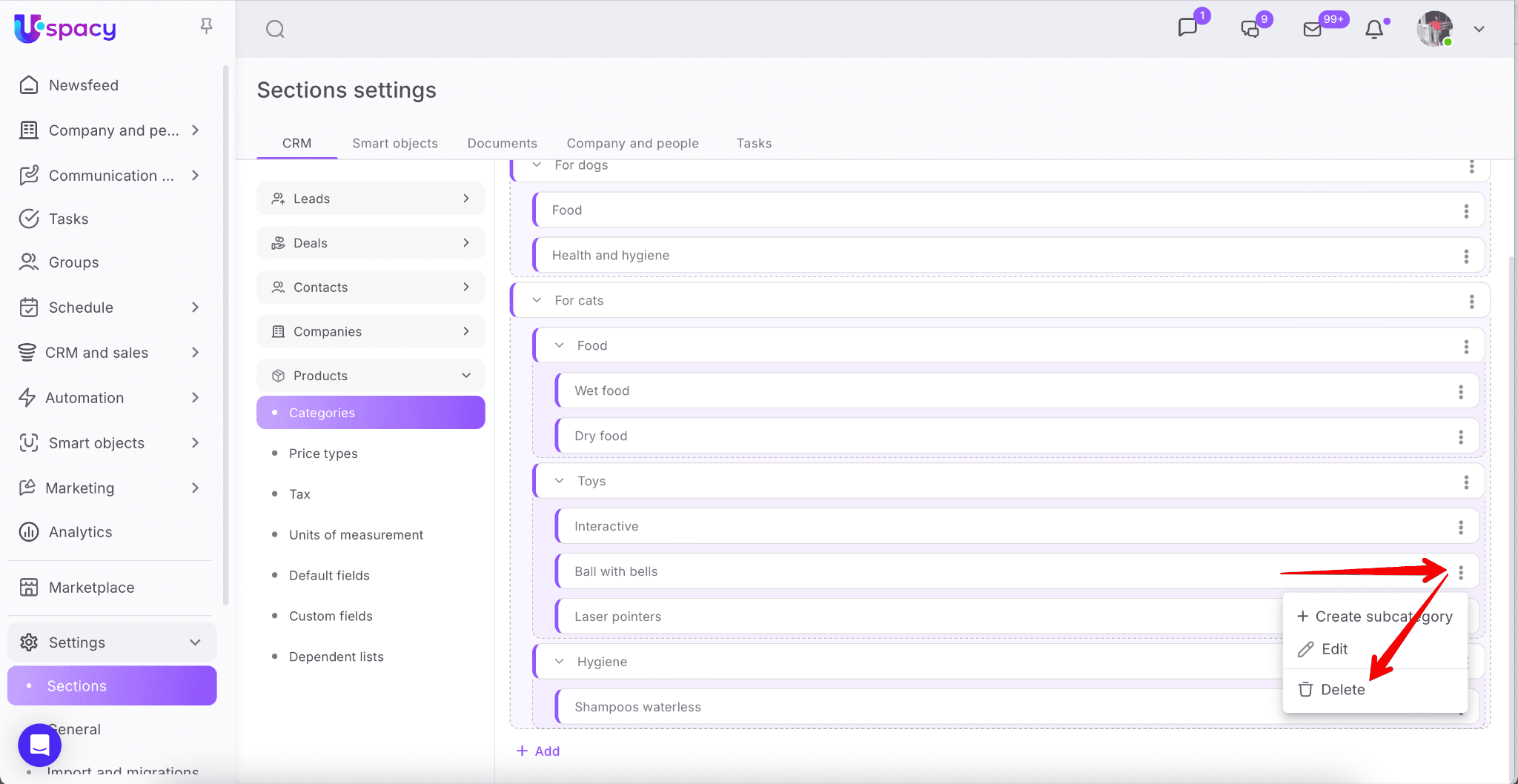The image size is (1518, 784).
Task: Open the notifications bell
Action: pyautogui.click(x=1374, y=29)
